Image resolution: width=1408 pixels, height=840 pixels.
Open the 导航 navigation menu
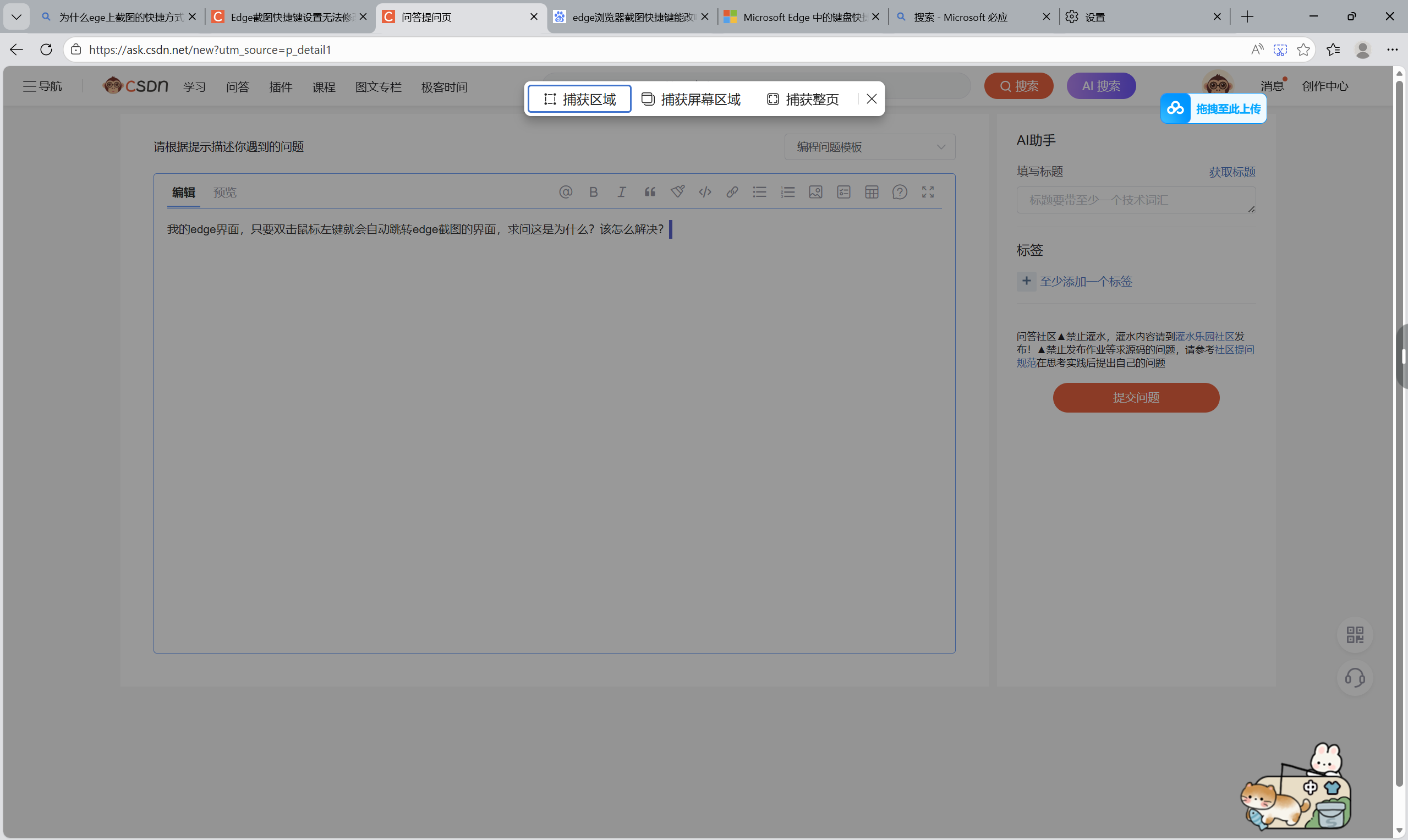42,86
